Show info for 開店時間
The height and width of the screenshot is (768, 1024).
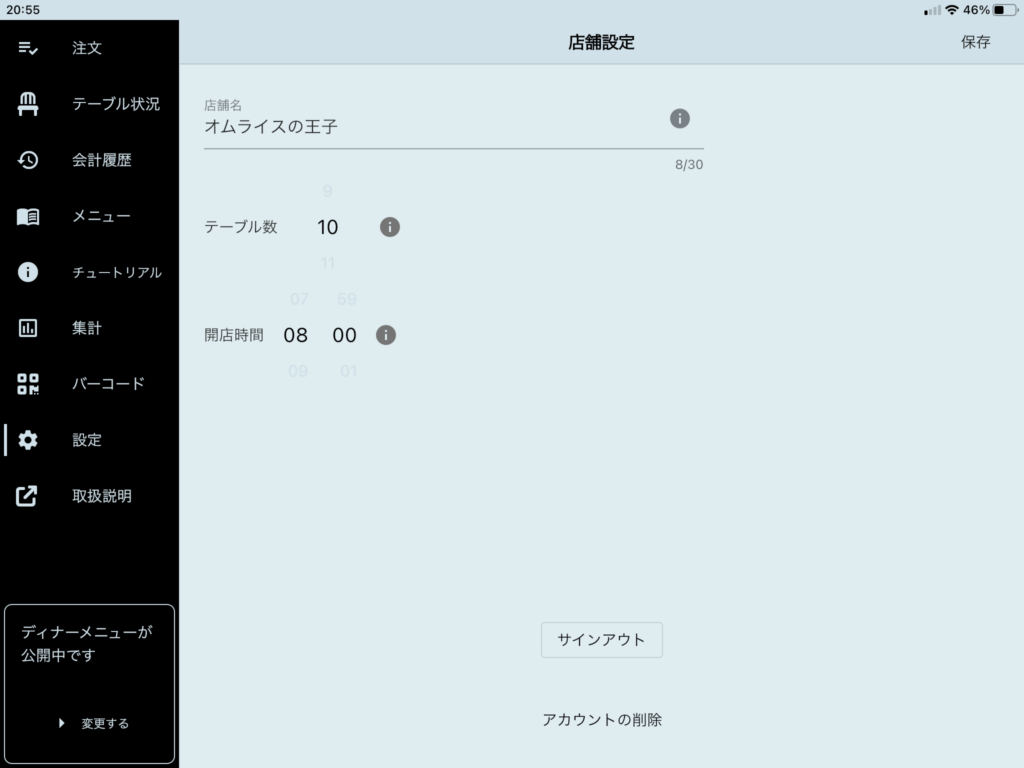point(386,335)
